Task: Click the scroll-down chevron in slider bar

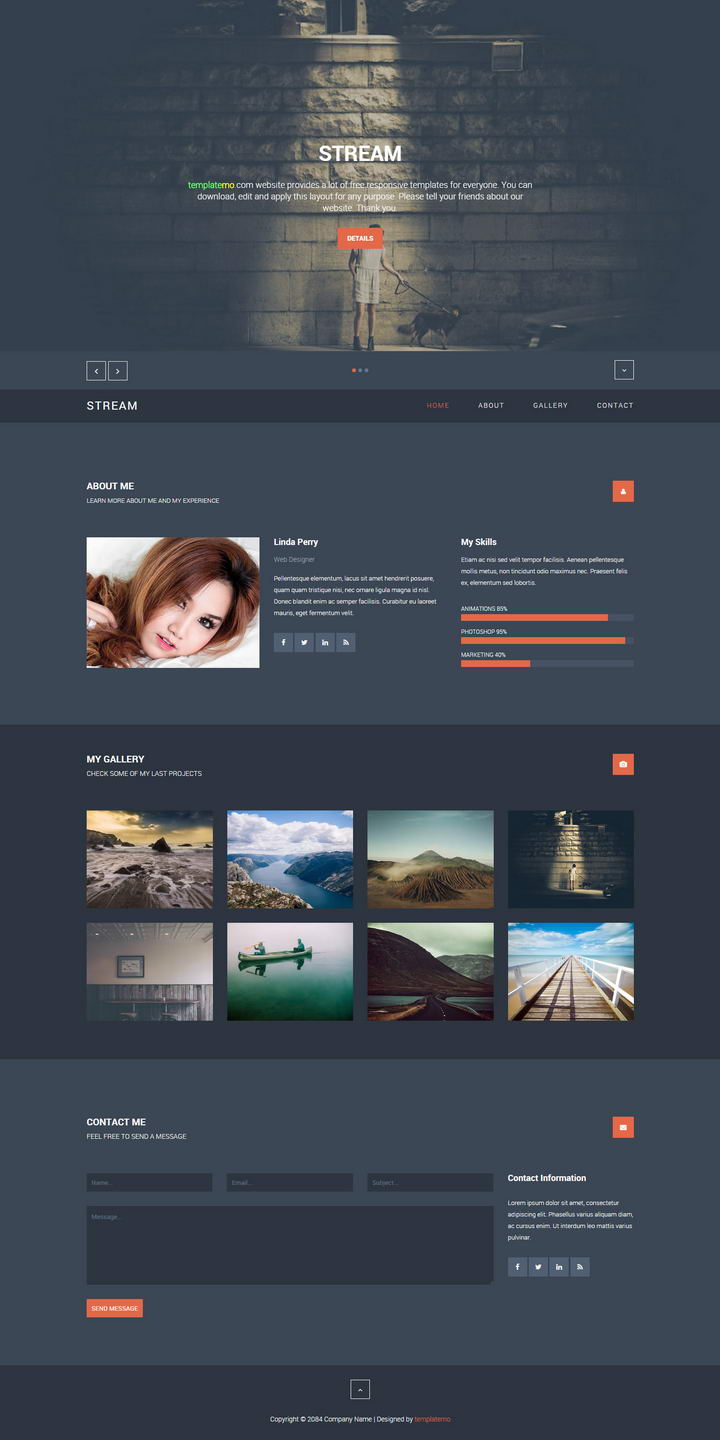Action: tap(623, 370)
